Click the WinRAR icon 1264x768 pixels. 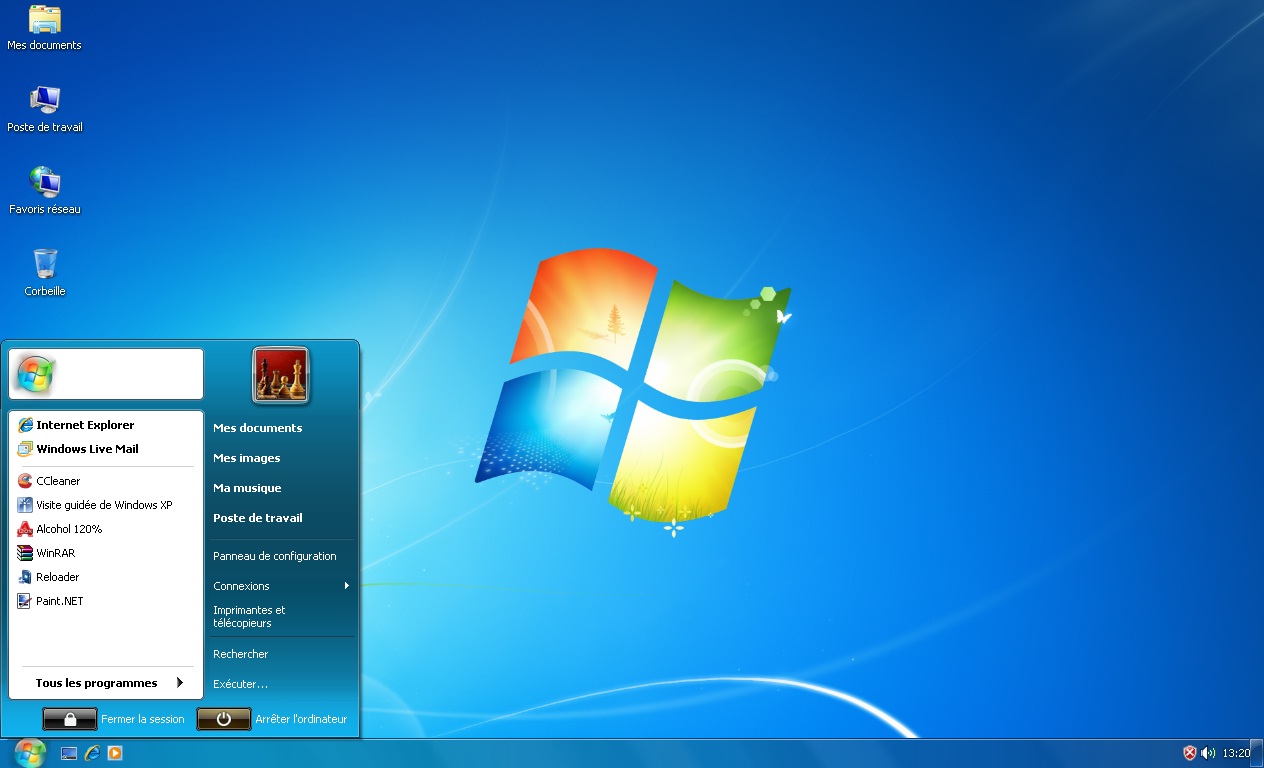[x=25, y=553]
